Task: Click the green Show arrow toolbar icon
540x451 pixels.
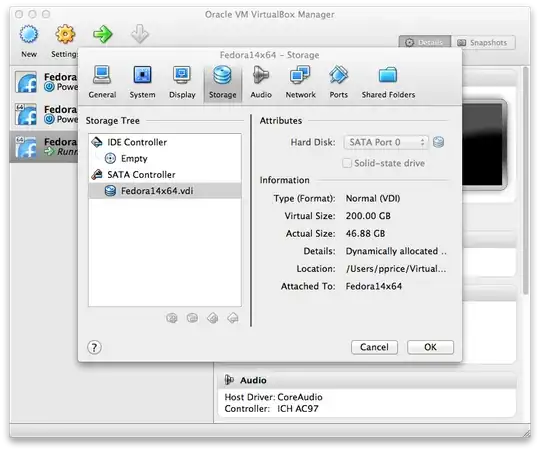Action: coord(103,34)
